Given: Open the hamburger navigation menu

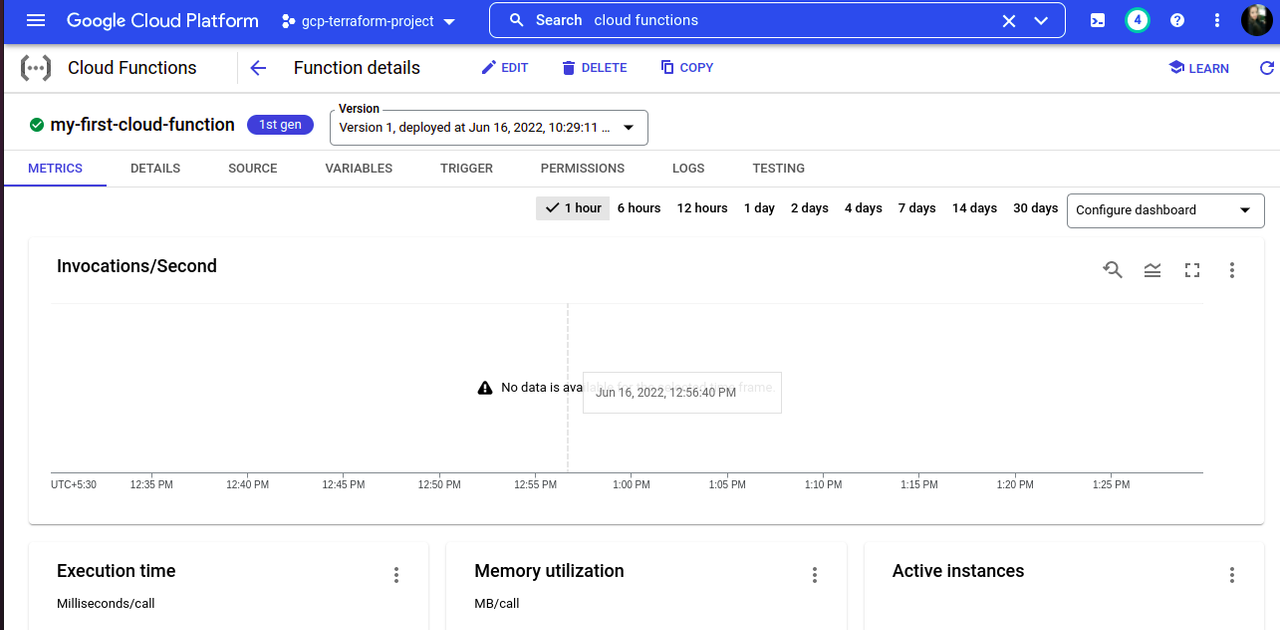Looking at the screenshot, I should 36,20.
